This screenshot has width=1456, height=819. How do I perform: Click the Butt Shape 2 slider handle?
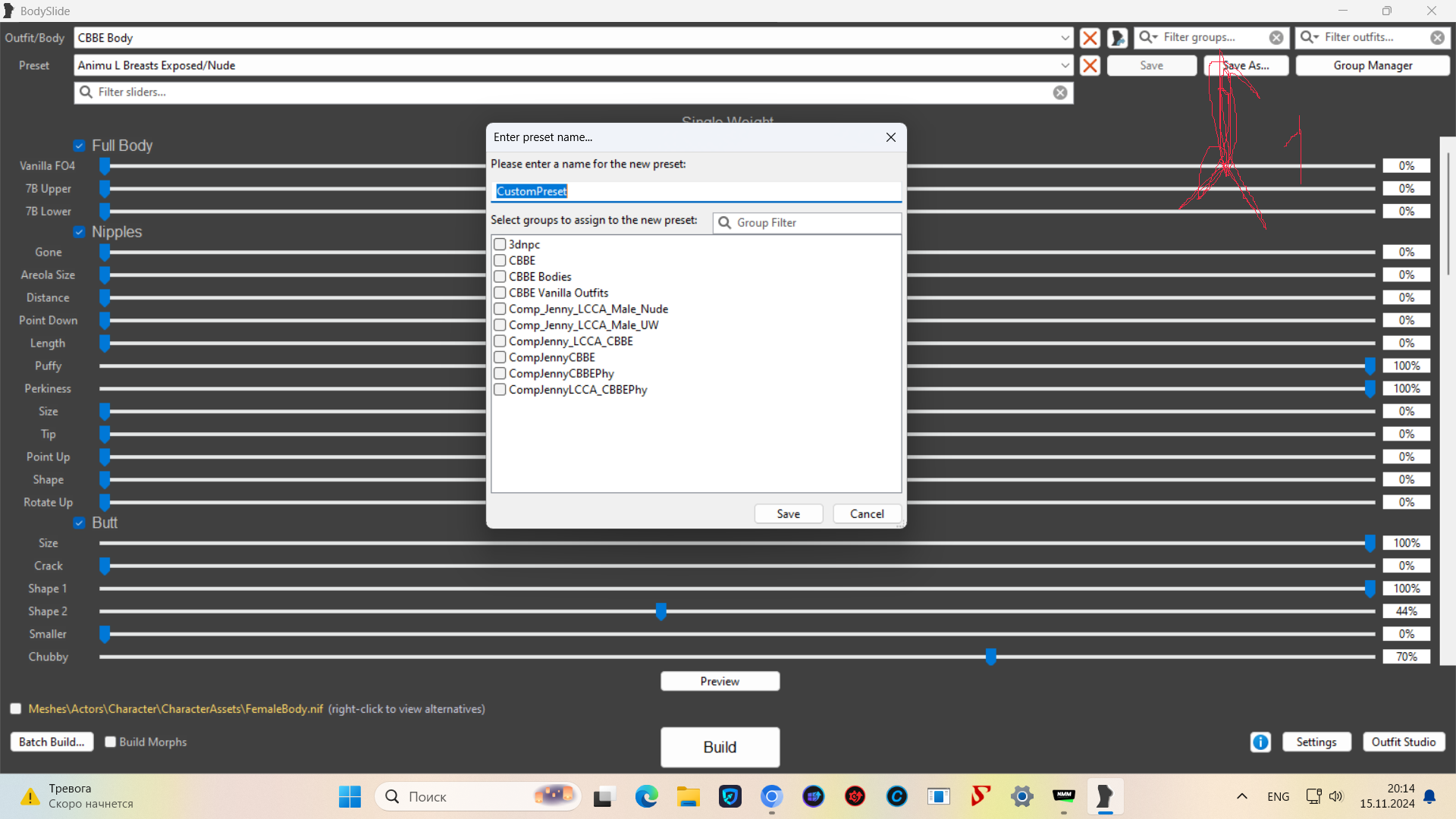point(661,611)
